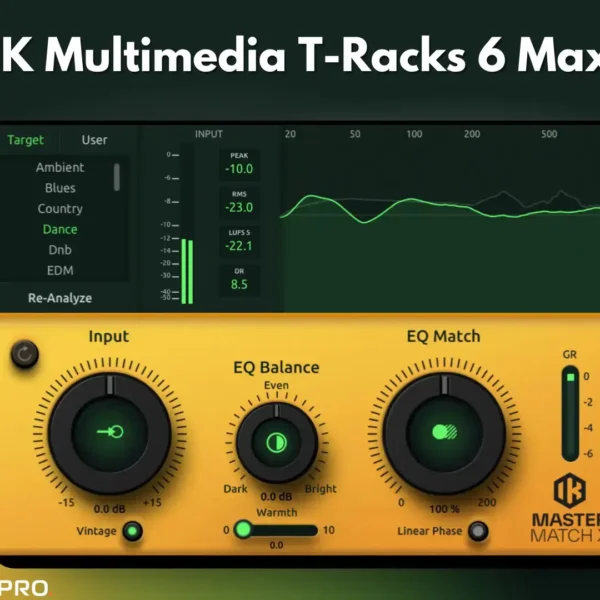Screen dimensions: 600x600
Task: Click the Bright label under EQ Balance
Action: [321, 489]
